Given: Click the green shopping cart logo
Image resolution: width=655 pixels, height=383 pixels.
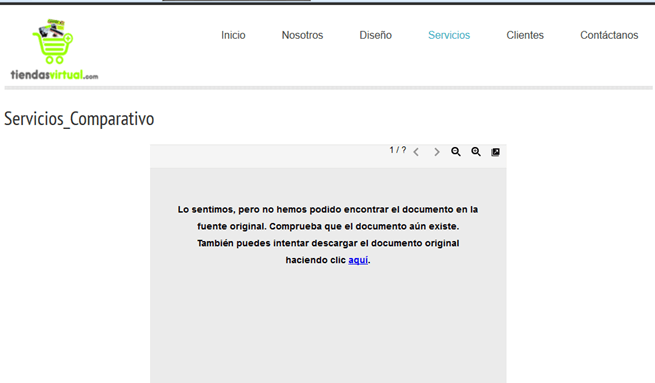Looking at the screenshot, I should pyautogui.click(x=53, y=41).
